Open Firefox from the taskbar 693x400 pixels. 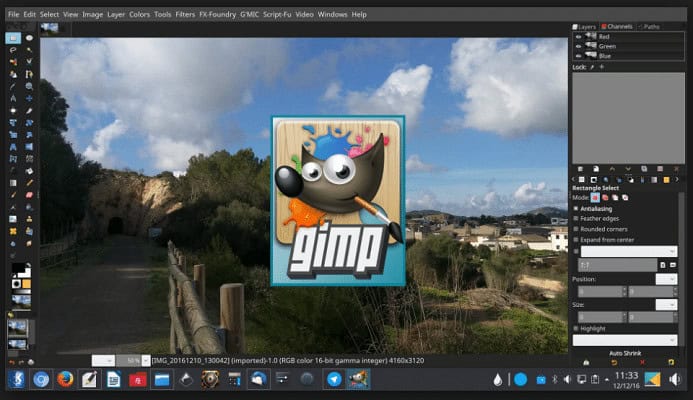tap(65, 379)
